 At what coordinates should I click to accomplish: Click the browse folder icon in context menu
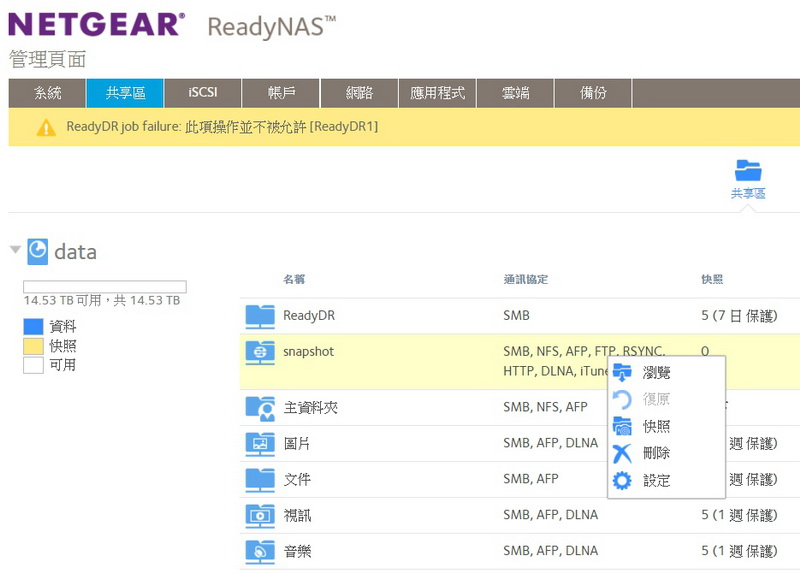pyautogui.click(x=622, y=372)
